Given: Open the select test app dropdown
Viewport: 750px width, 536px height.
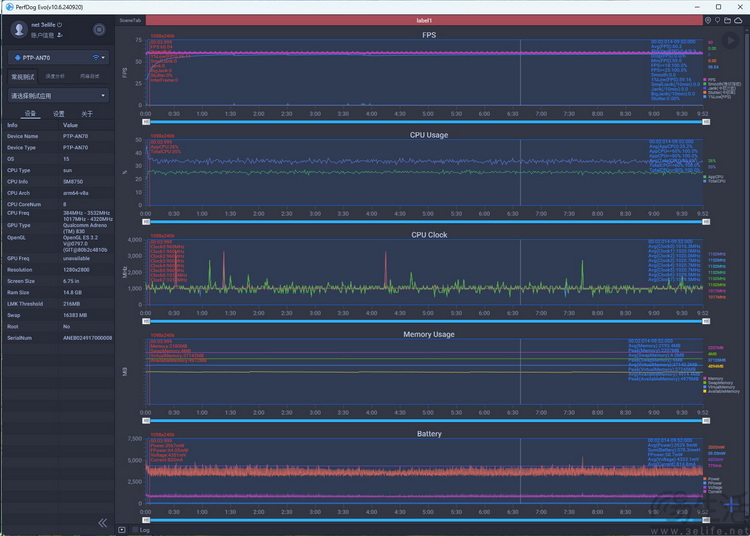Looking at the screenshot, I should [58, 96].
